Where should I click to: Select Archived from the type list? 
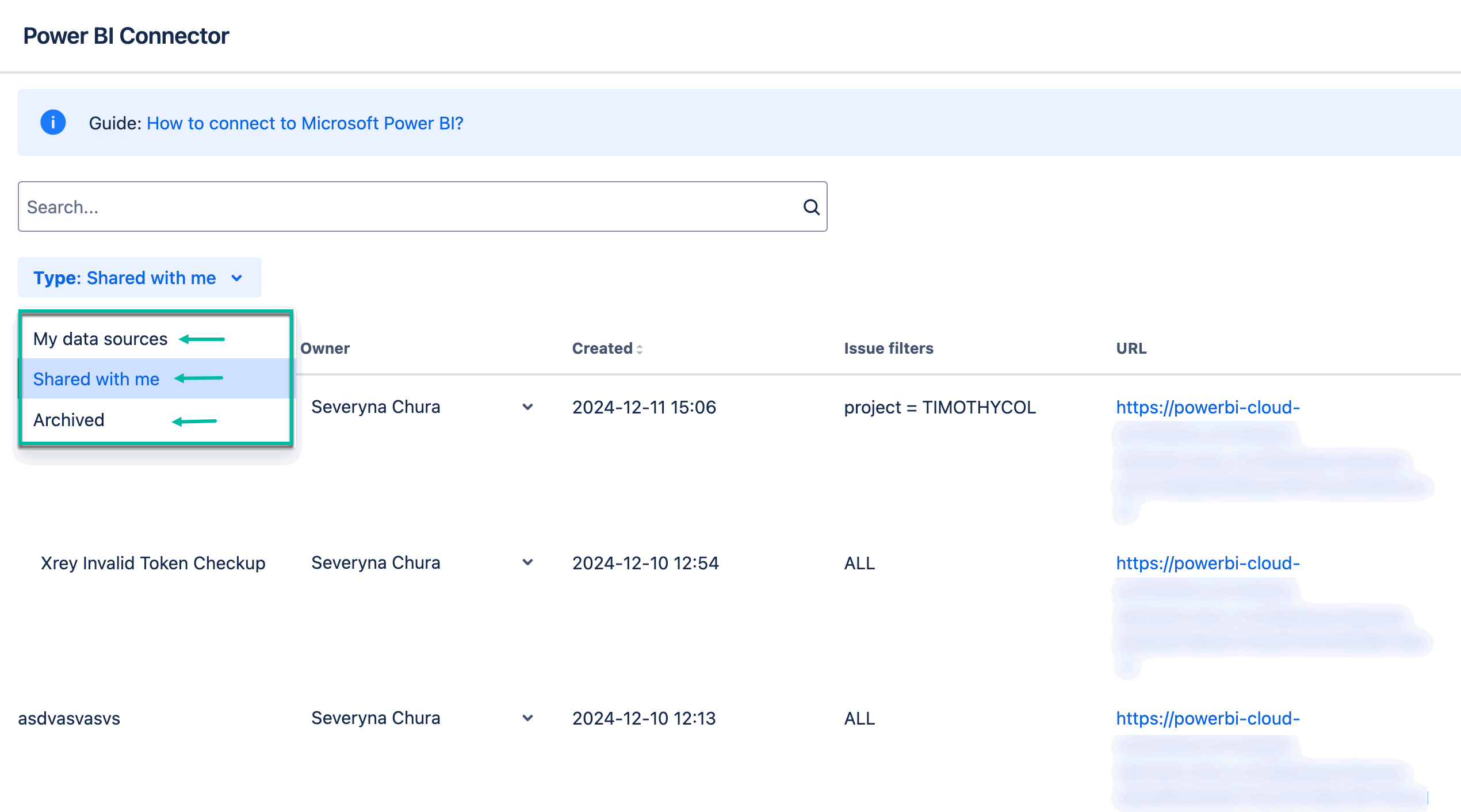68,420
